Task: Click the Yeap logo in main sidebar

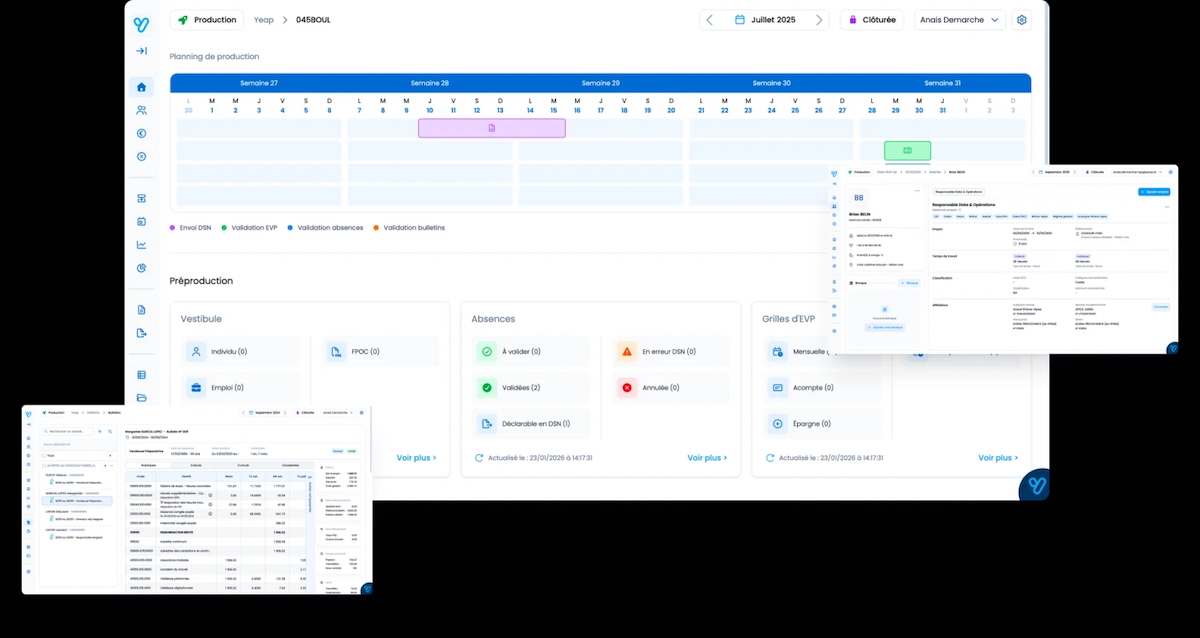Action: tap(141, 24)
